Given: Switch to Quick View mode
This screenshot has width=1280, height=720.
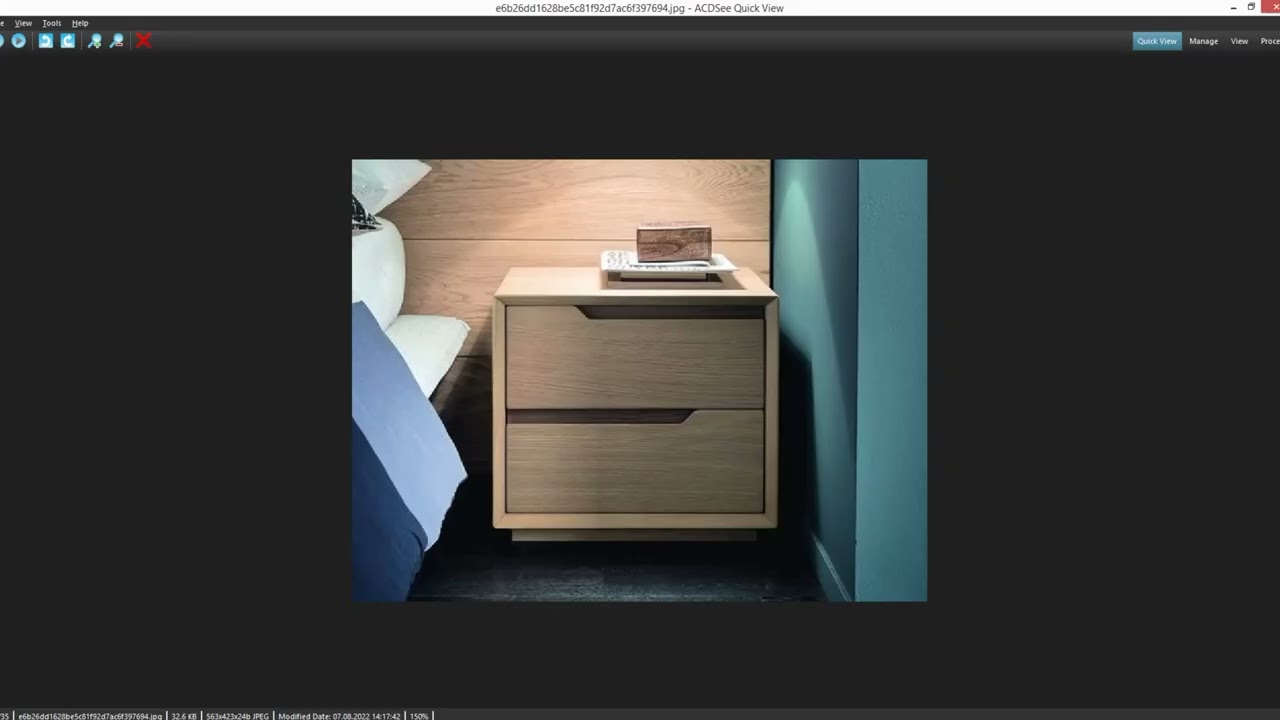Looking at the screenshot, I should tap(1157, 41).
